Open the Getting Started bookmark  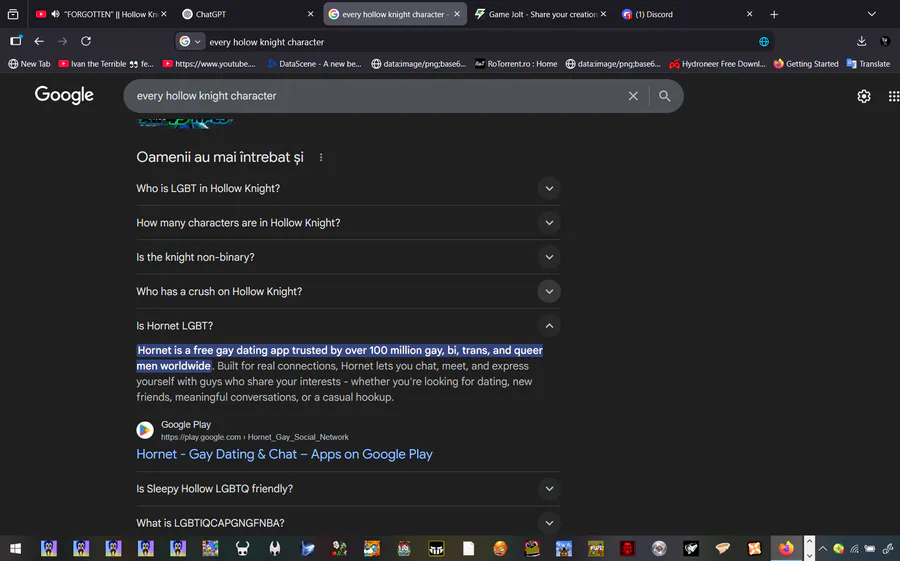[806, 64]
